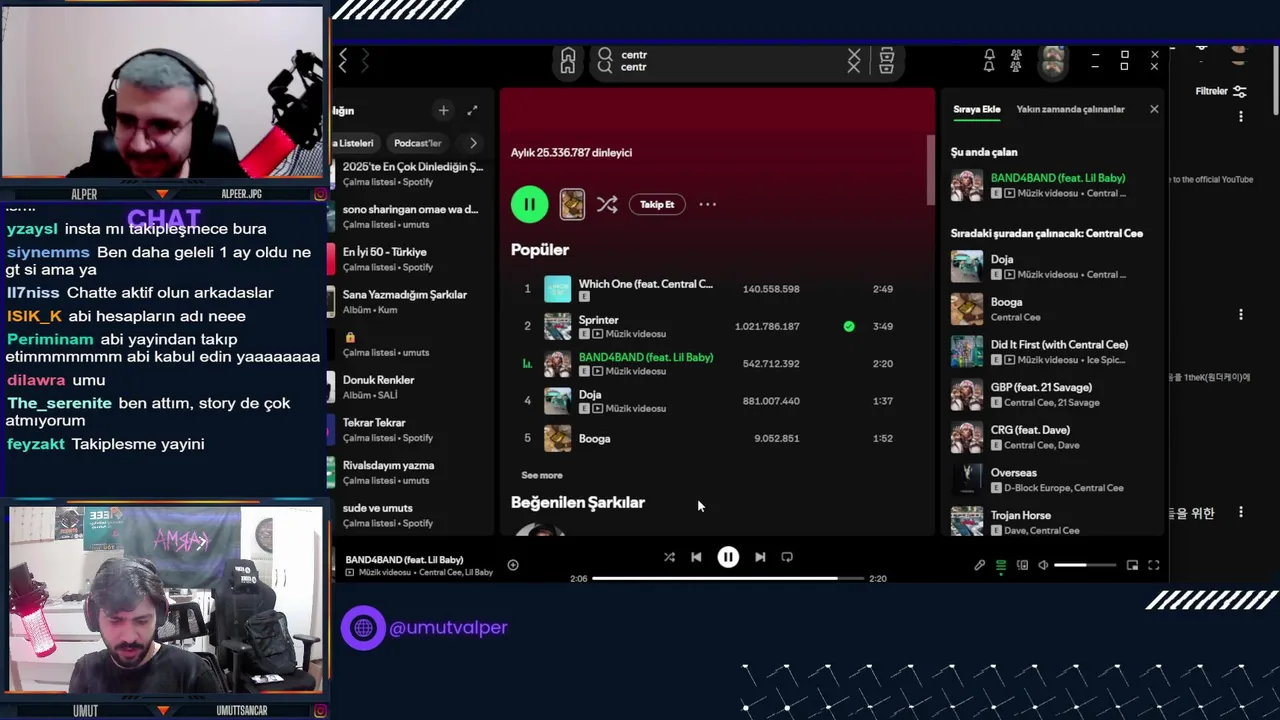Open notifications bell in Spotify

coord(989,61)
